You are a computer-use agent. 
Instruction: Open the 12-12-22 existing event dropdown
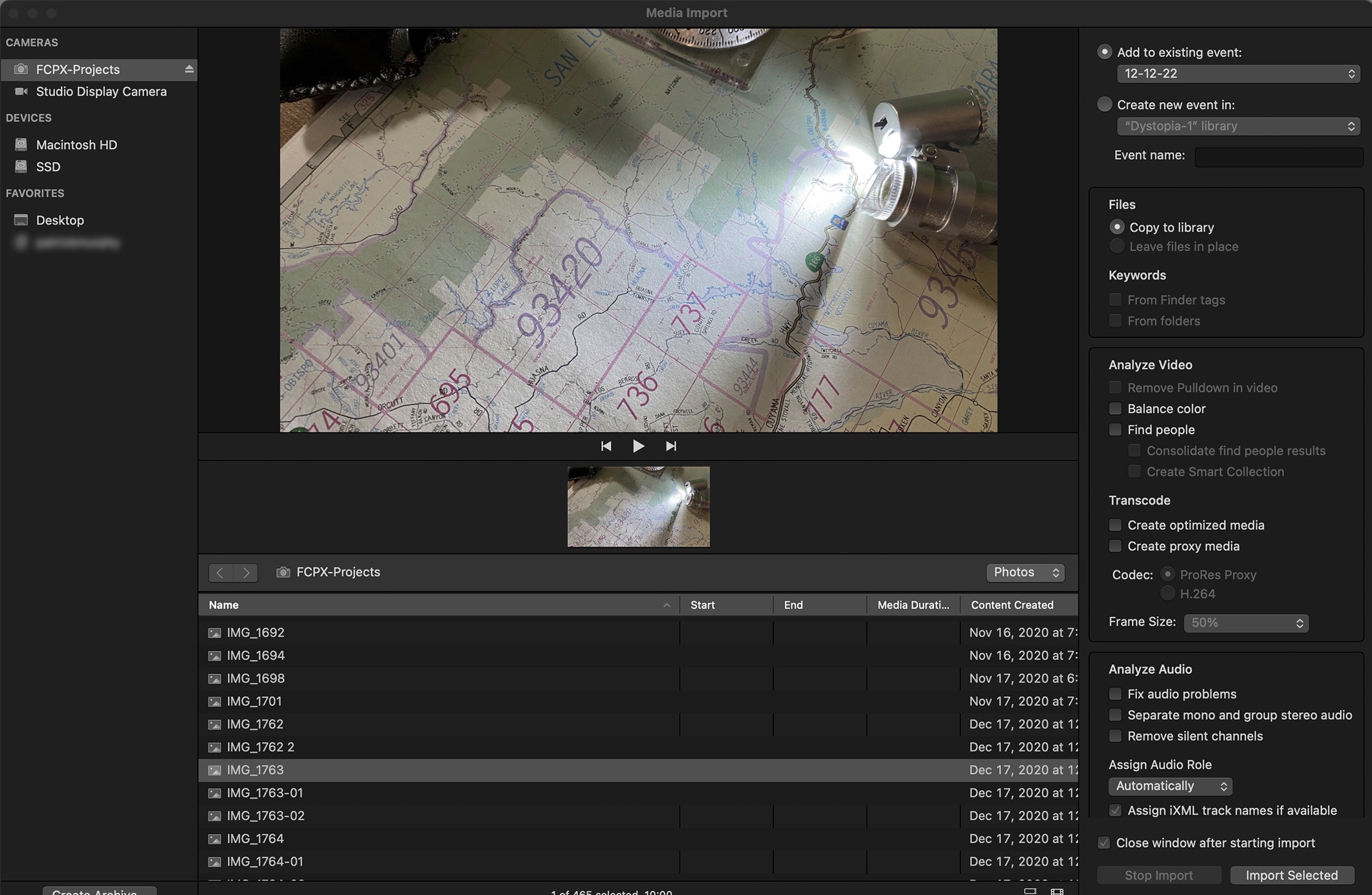(1237, 74)
